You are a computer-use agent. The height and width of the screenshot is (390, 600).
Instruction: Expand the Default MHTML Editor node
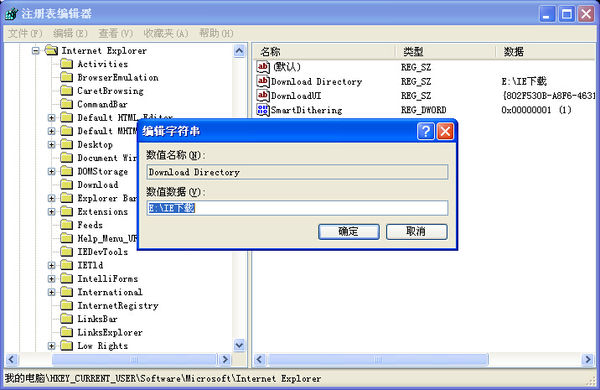tap(51, 131)
